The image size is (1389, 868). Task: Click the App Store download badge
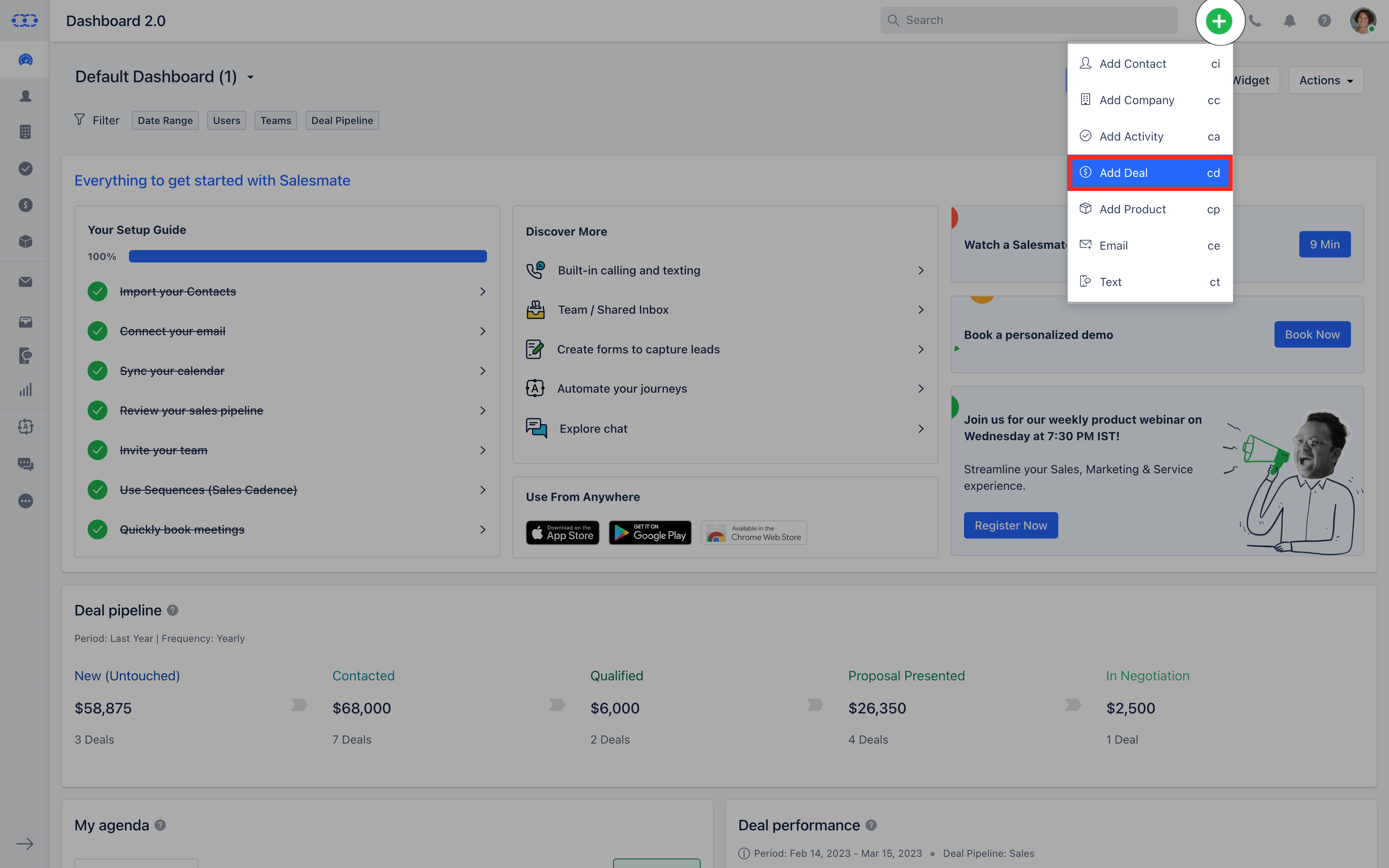click(x=563, y=533)
